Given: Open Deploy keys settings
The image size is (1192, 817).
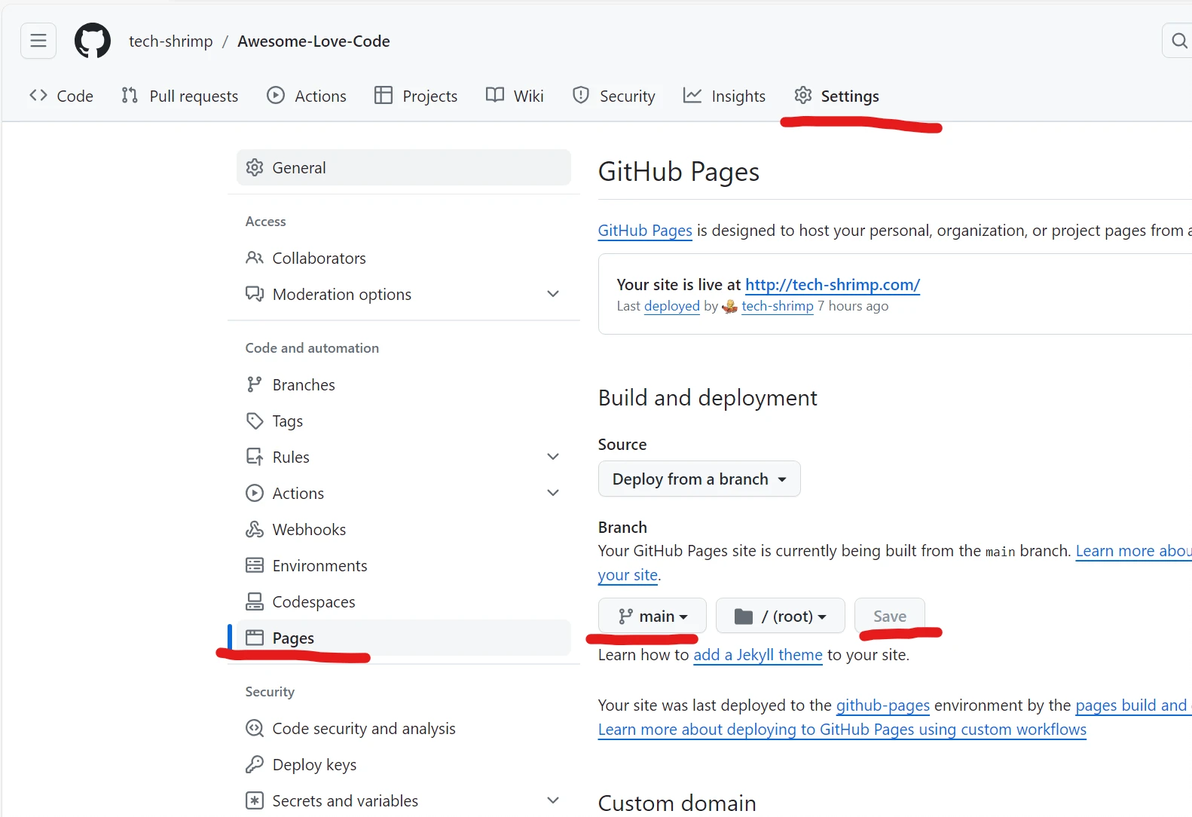Looking at the screenshot, I should tap(314, 765).
